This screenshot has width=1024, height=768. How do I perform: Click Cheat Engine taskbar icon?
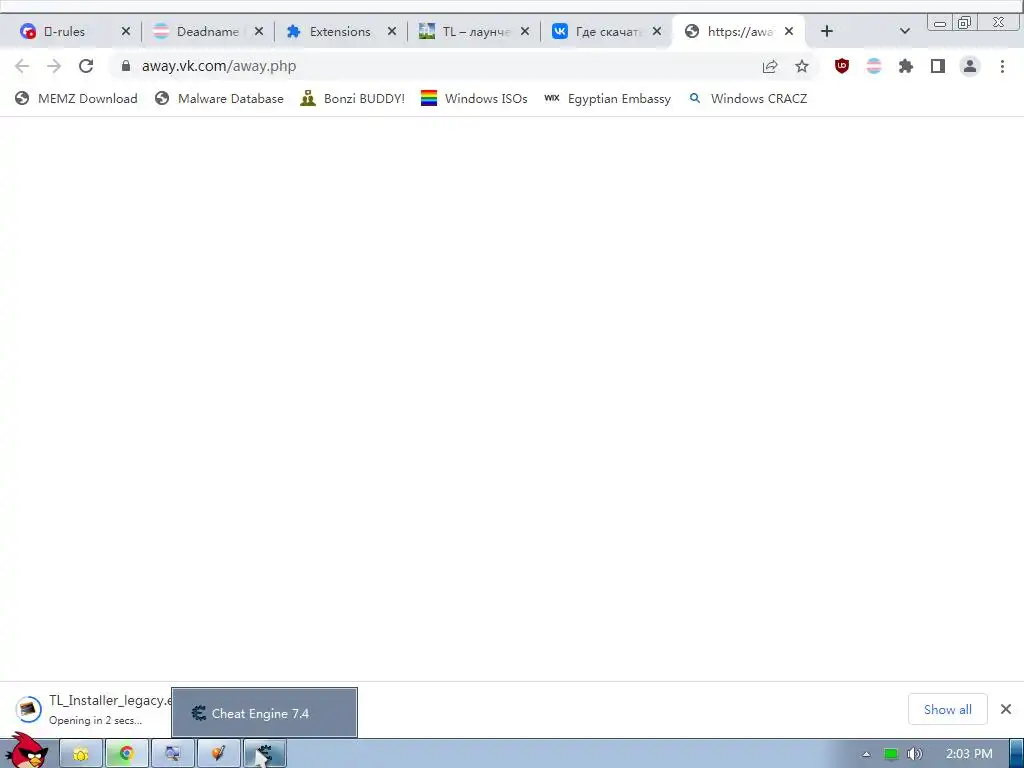(264, 754)
